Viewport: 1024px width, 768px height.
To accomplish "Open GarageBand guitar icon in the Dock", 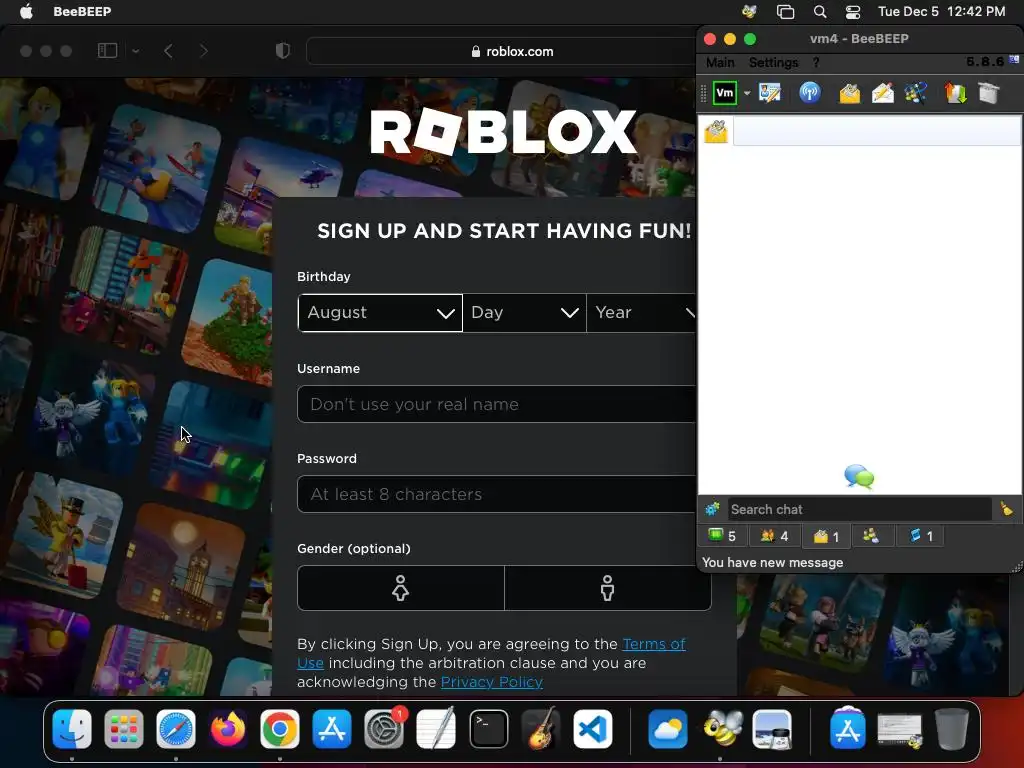I will (x=541, y=729).
